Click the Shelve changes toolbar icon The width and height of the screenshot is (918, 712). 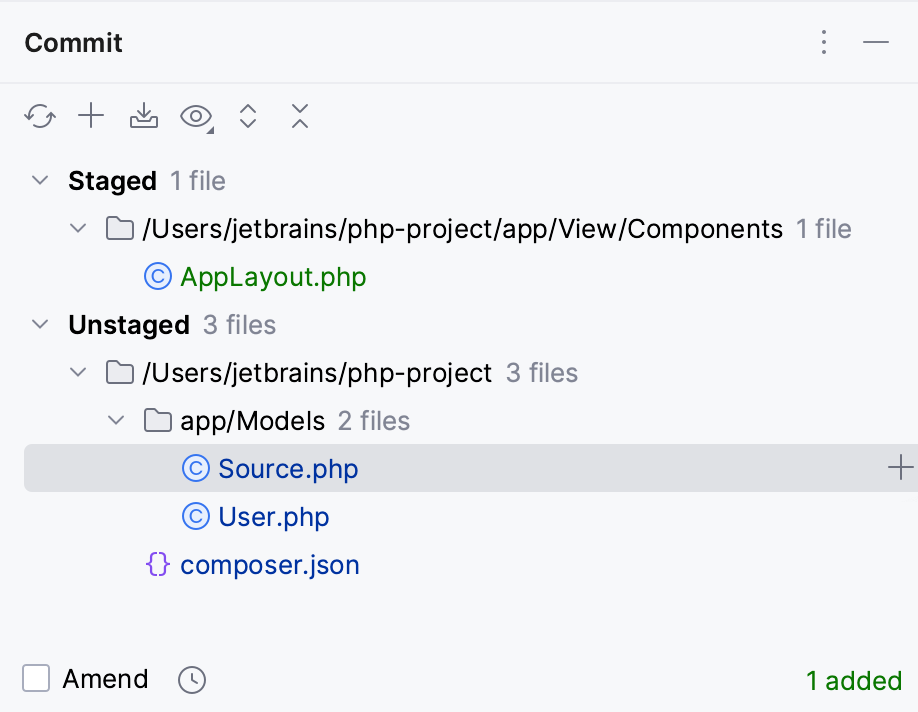pyautogui.click(x=143, y=116)
